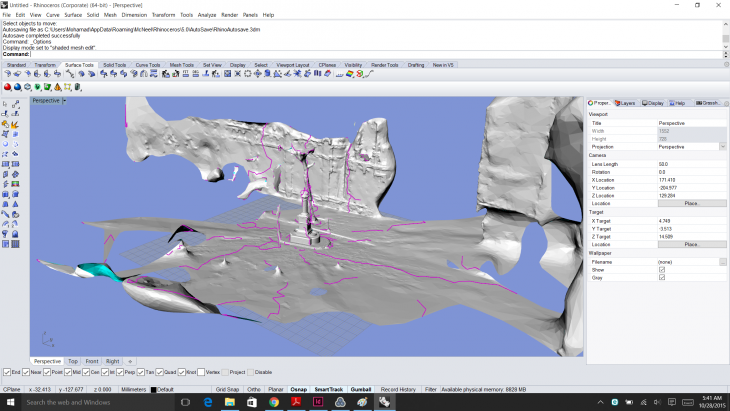Enable the Vertex osnap checkbox
This screenshot has height=411, width=730.
pyautogui.click(x=201, y=372)
